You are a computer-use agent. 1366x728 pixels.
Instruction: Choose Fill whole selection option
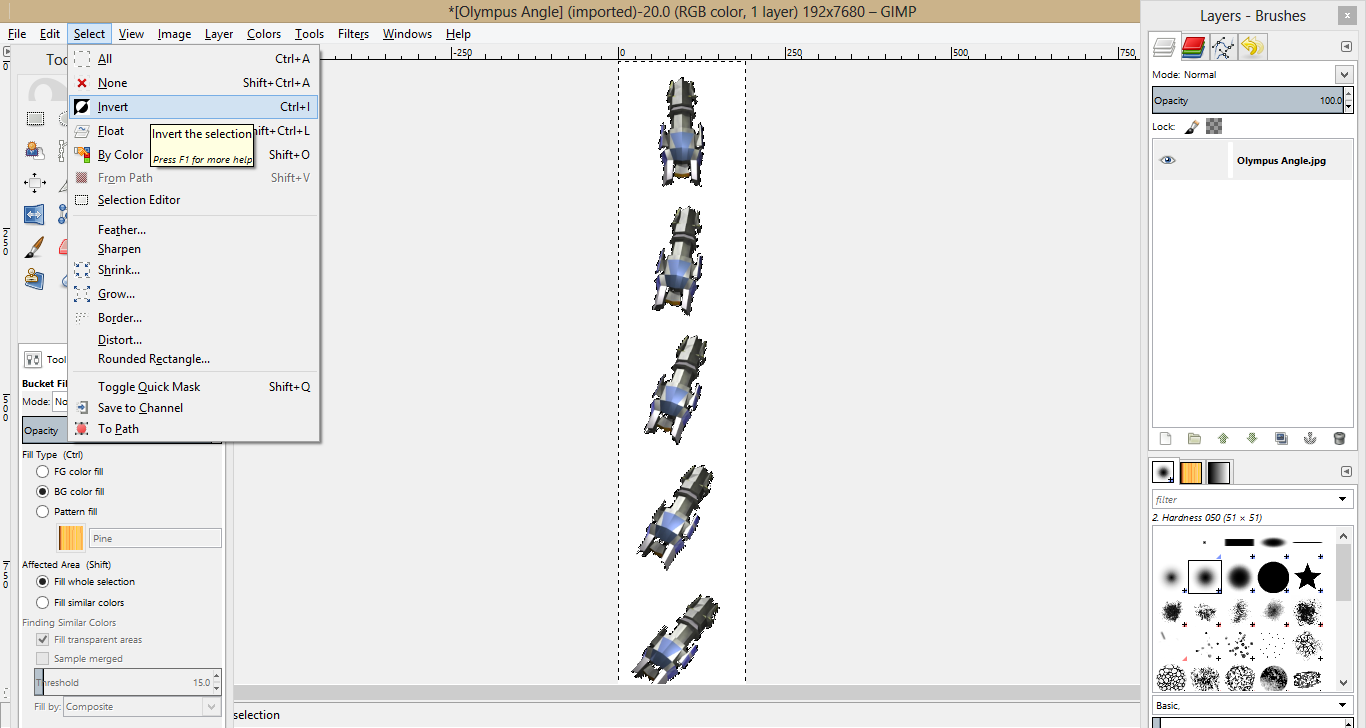pyautogui.click(x=43, y=581)
